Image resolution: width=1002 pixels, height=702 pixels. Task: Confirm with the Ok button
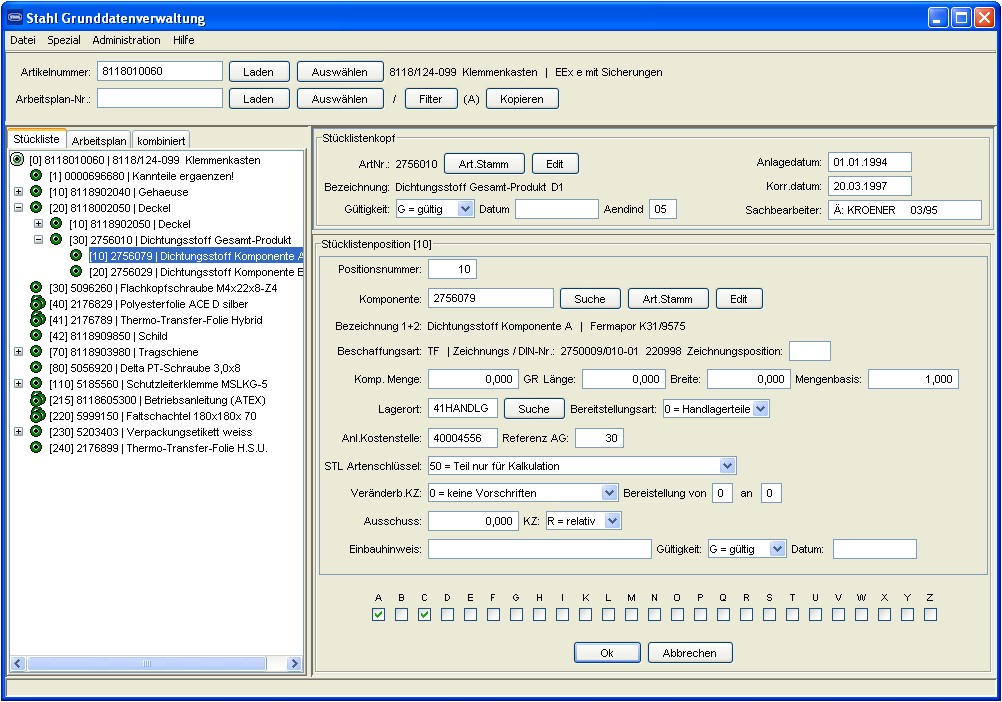tap(607, 653)
